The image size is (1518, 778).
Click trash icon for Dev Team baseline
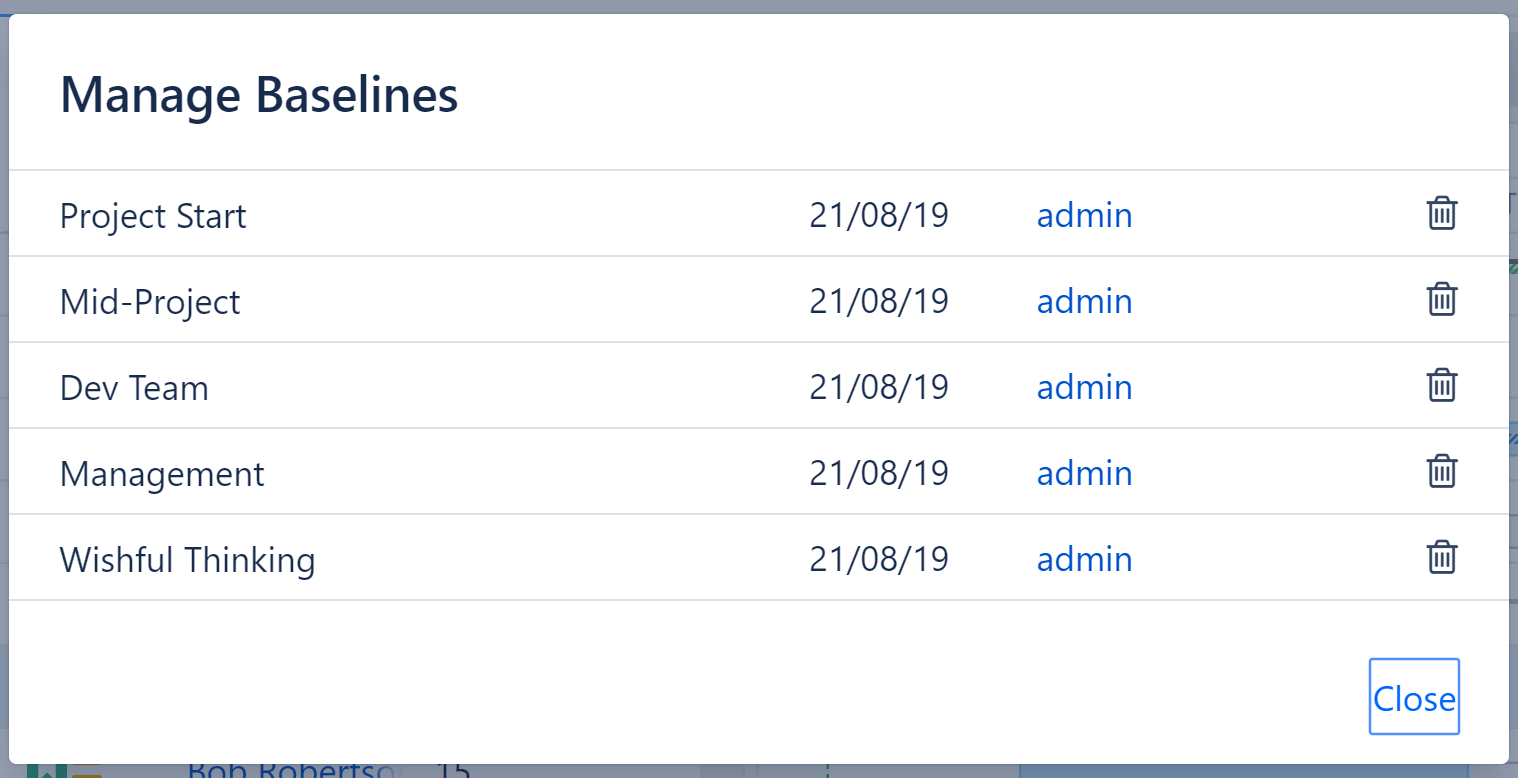pos(1441,386)
